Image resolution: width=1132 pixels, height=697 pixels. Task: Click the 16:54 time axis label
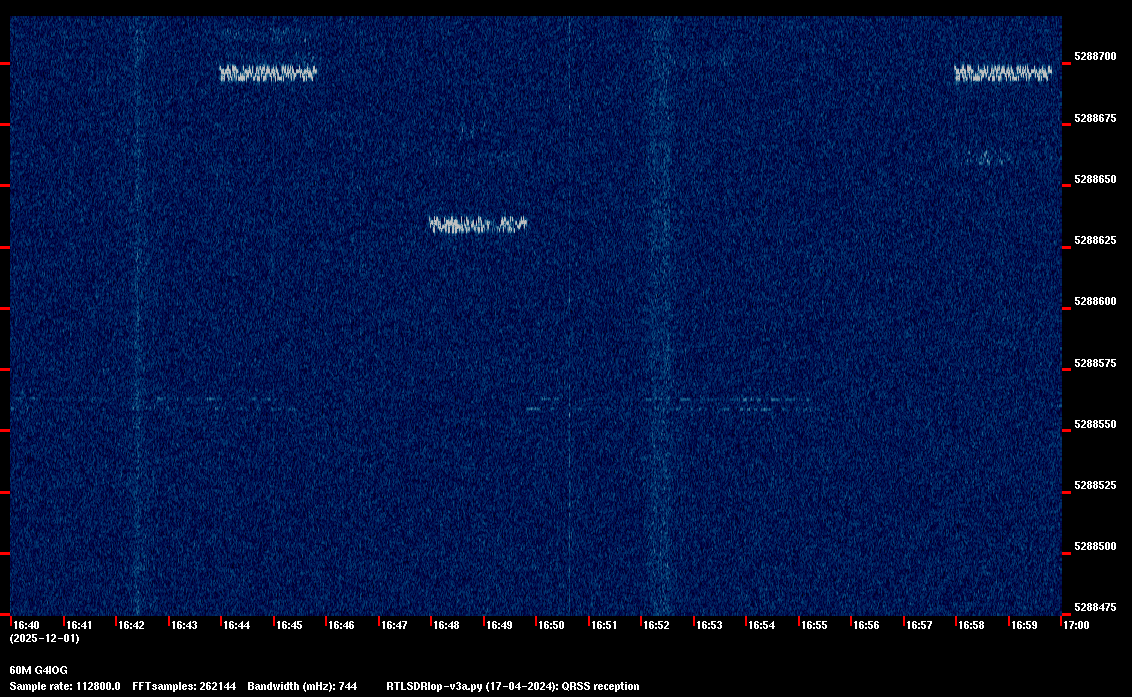[762, 625]
